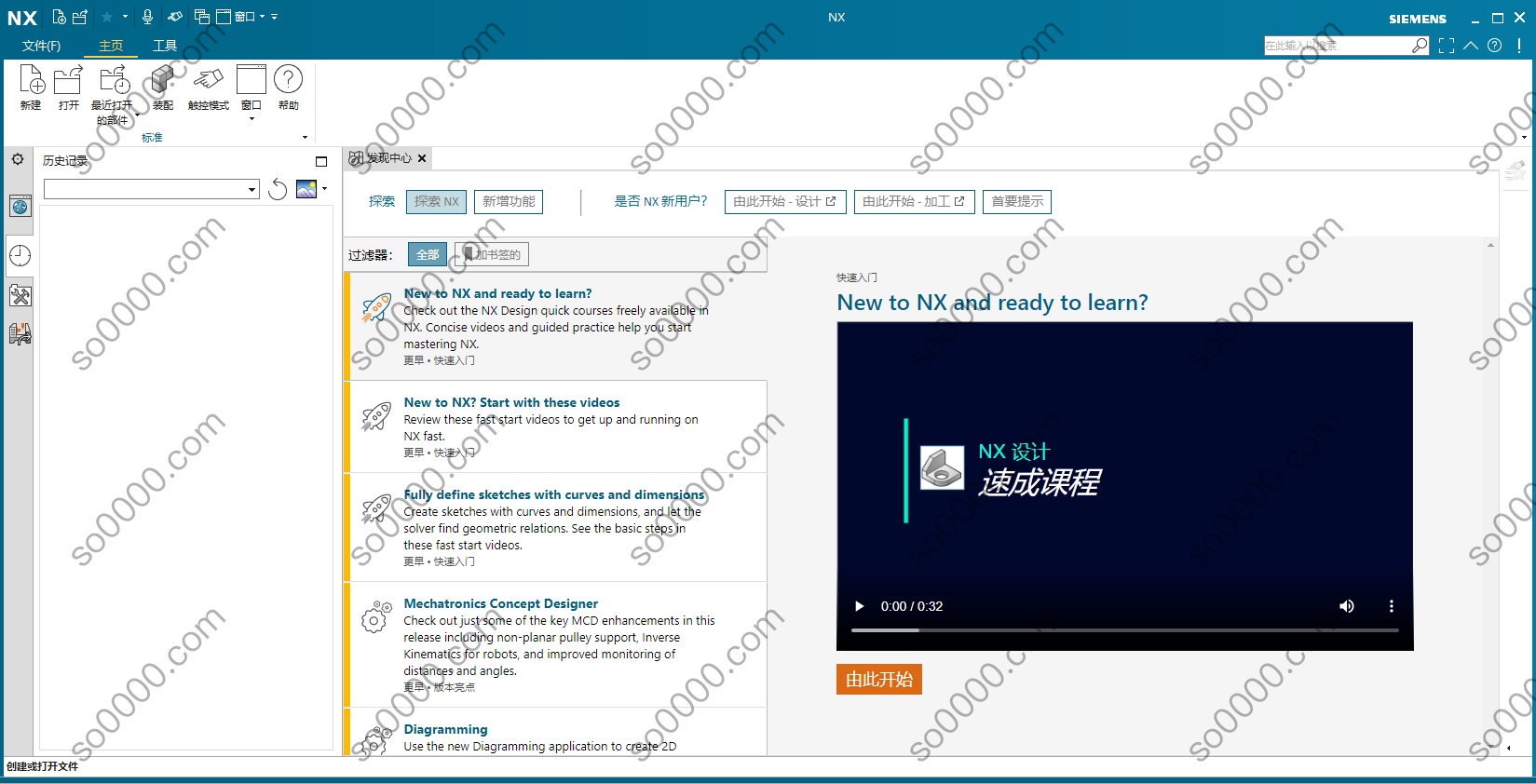Viewport: 1536px width, 784px height.
Task: Click the orange 由此开始 button
Action: pos(878,680)
